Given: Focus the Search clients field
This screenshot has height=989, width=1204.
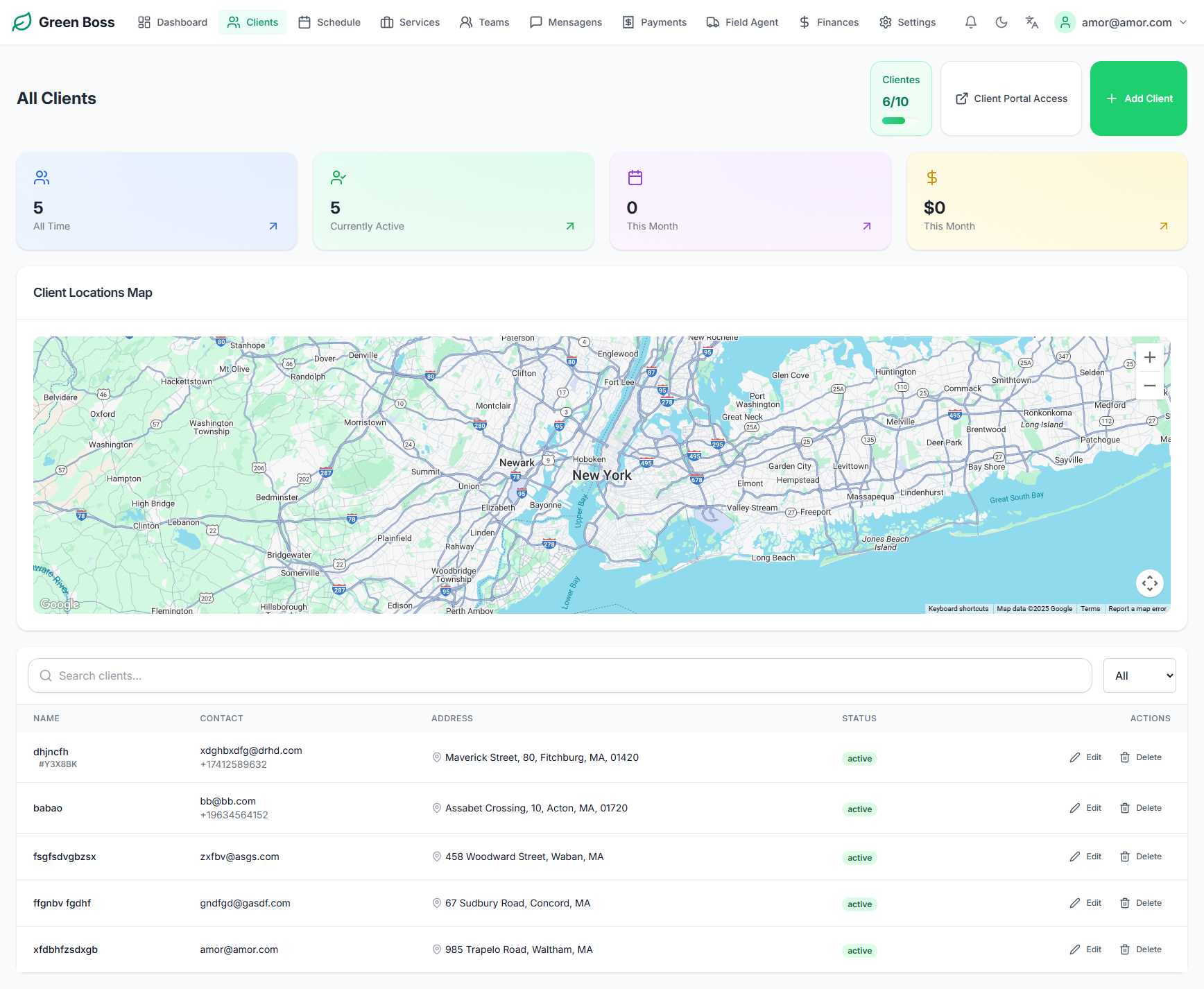Looking at the screenshot, I should [560, 676].
